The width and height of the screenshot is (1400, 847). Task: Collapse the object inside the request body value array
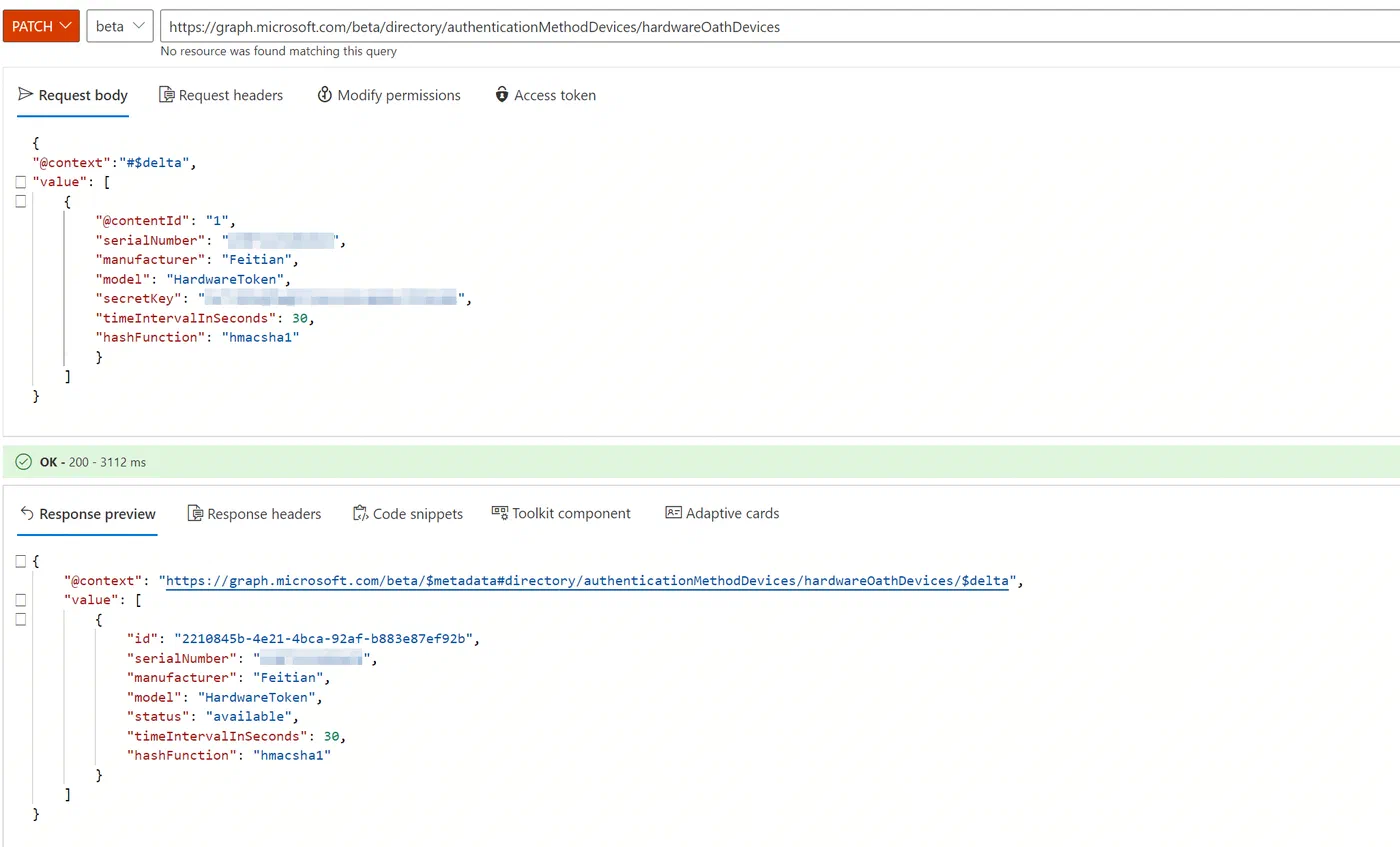pyautogui.click(x=21, y=201)
